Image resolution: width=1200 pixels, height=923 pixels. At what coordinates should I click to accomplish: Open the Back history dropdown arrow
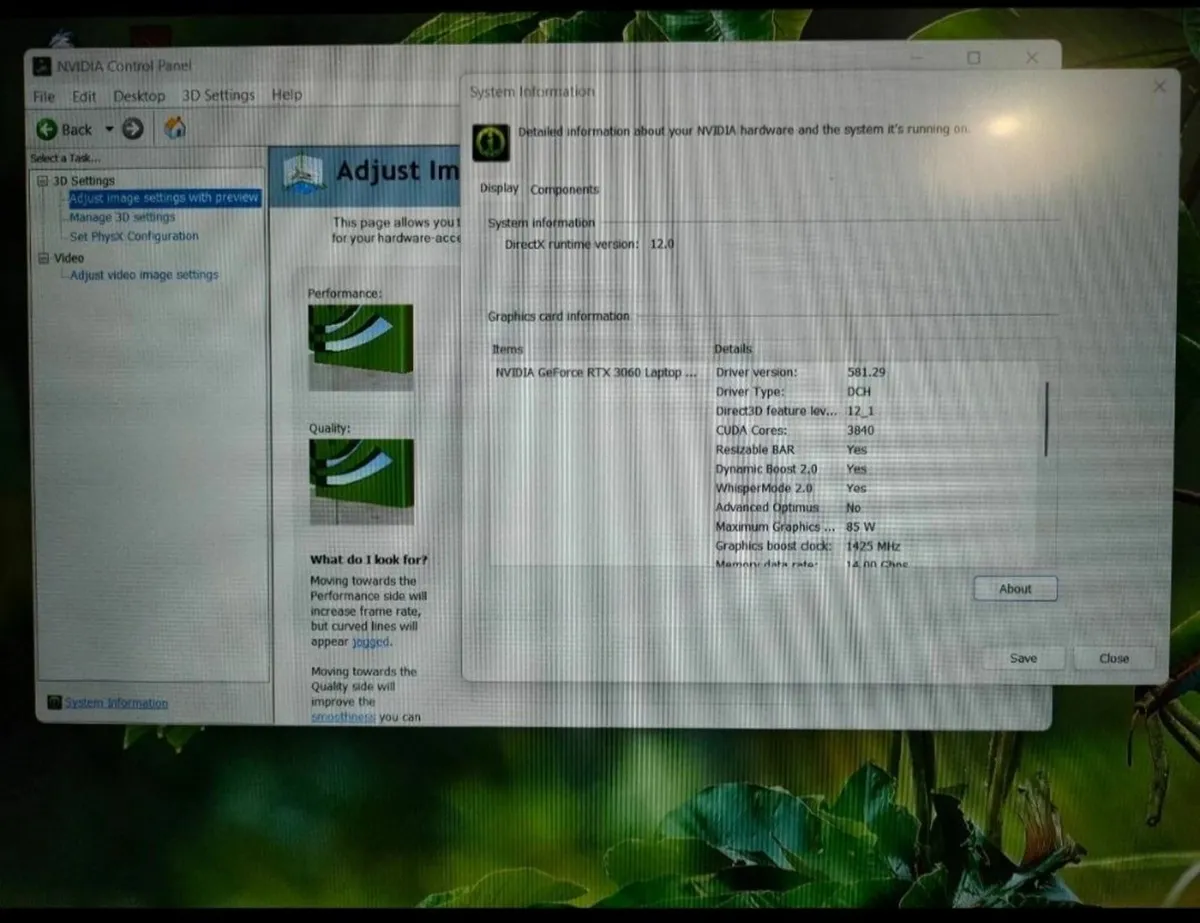tap(109, 129)
